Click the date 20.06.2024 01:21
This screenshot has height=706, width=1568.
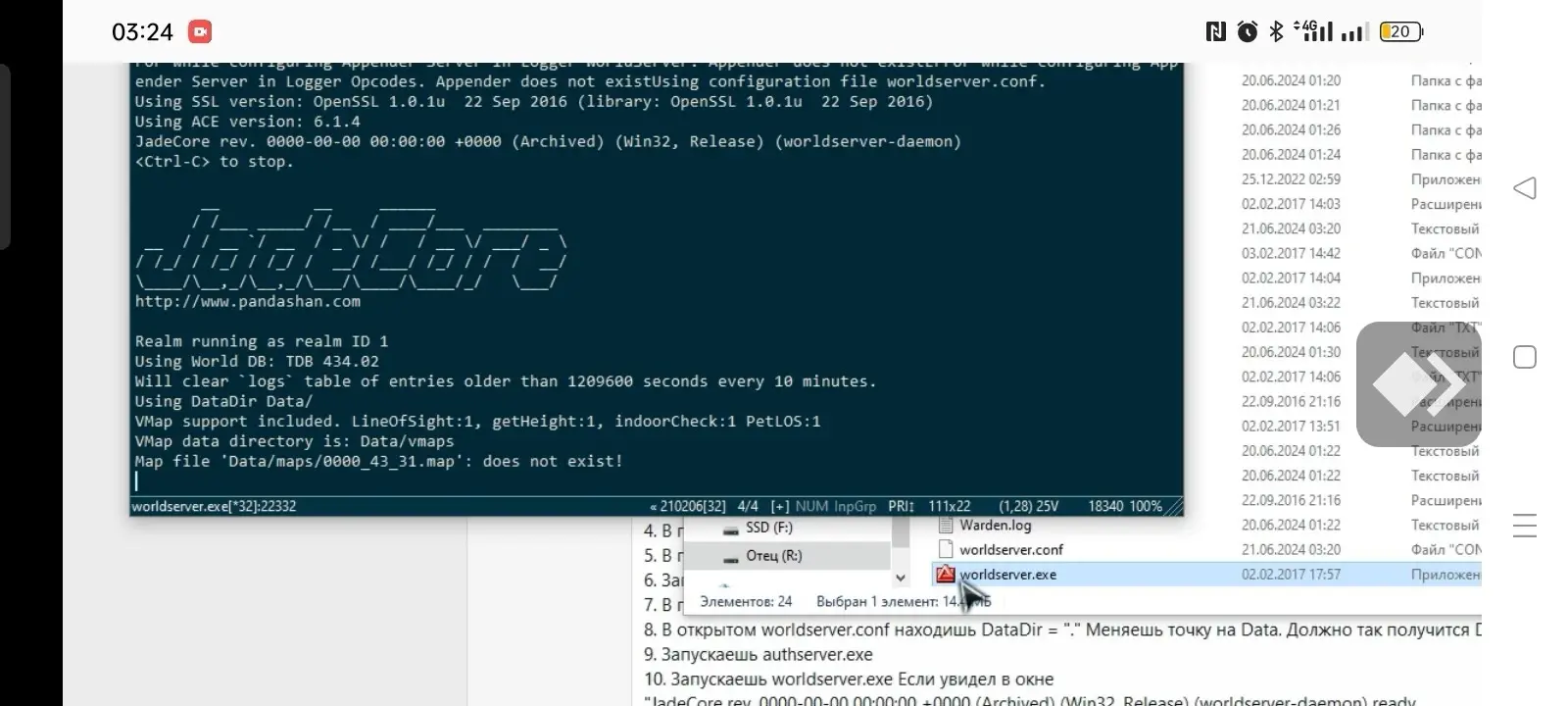coord(1291,105)
